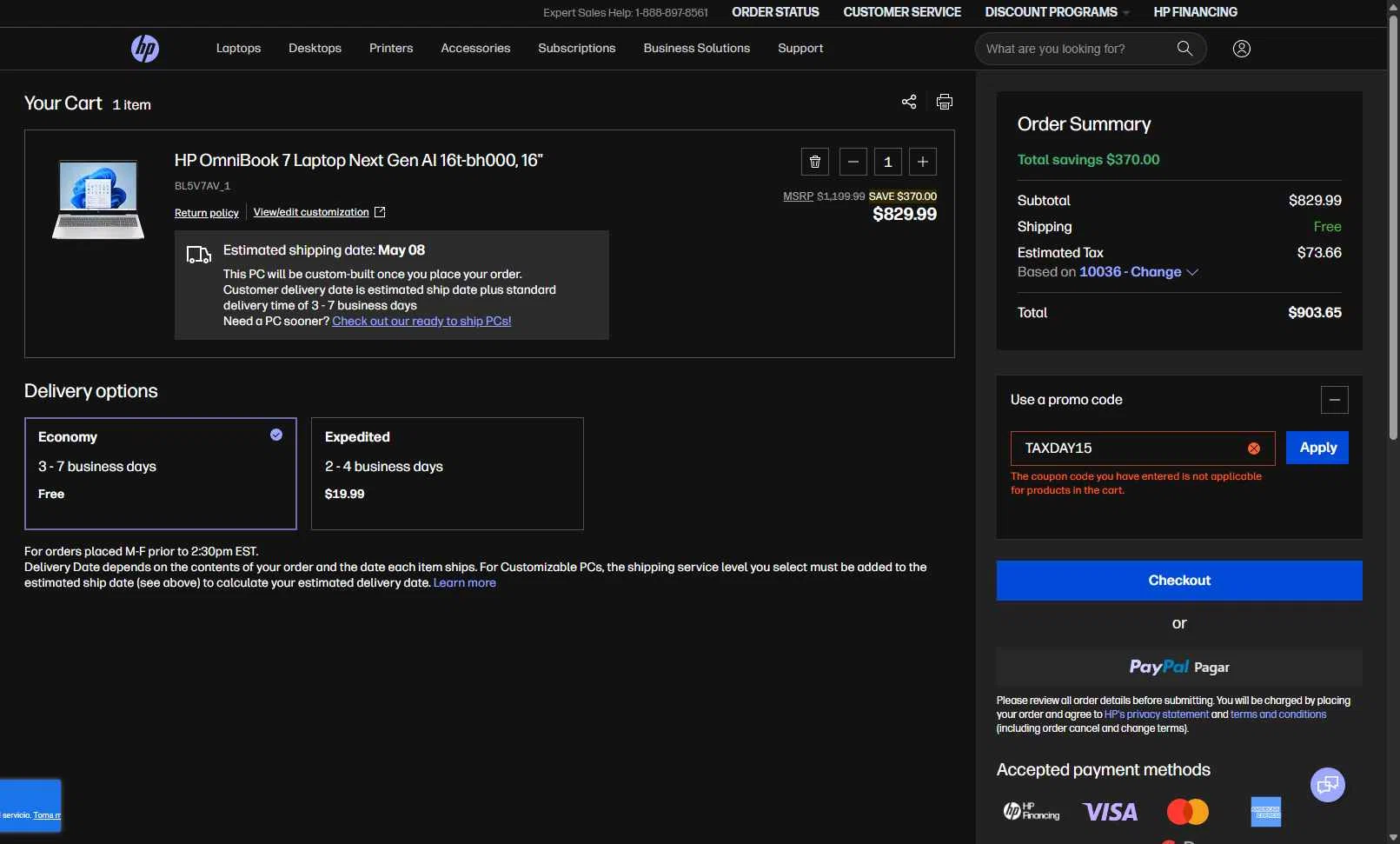
Task: Click the Learn more delivery link
Action: [x=465, y=583]
